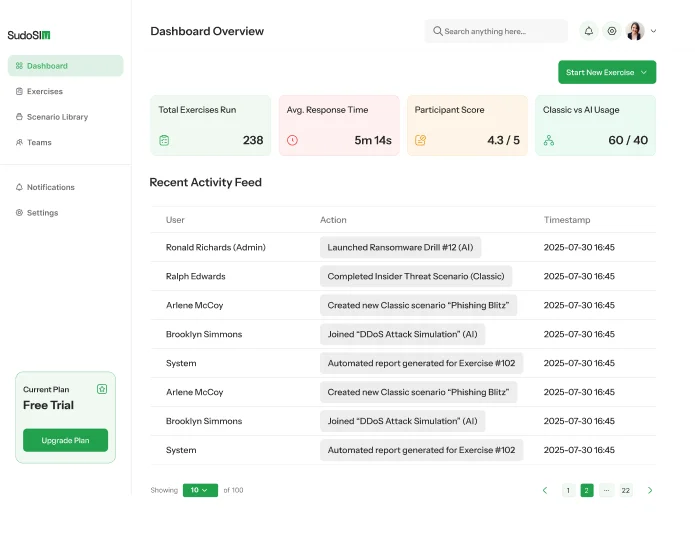The height and width of the screenshot is (538, 695).
Task: Click the Upgrade Plan button
Action: [66, 440]
